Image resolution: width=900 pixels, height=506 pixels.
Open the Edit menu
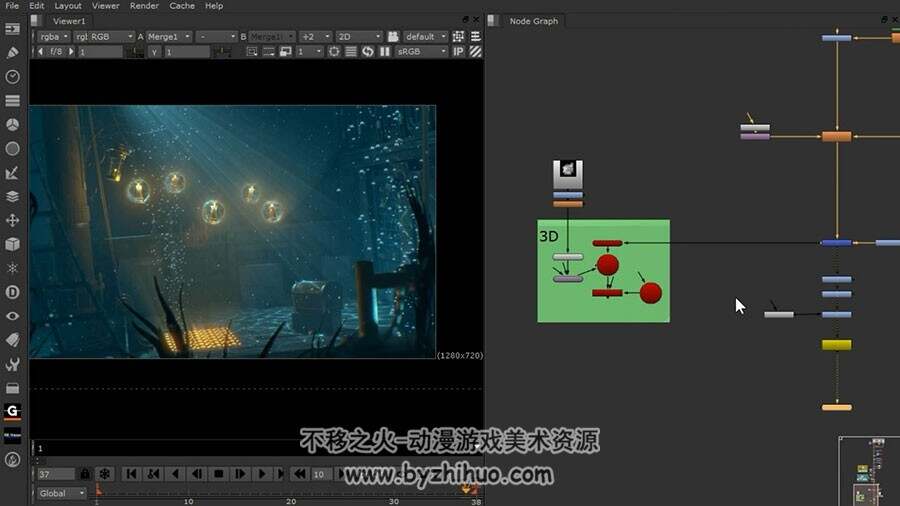click(x=37, y=6)
